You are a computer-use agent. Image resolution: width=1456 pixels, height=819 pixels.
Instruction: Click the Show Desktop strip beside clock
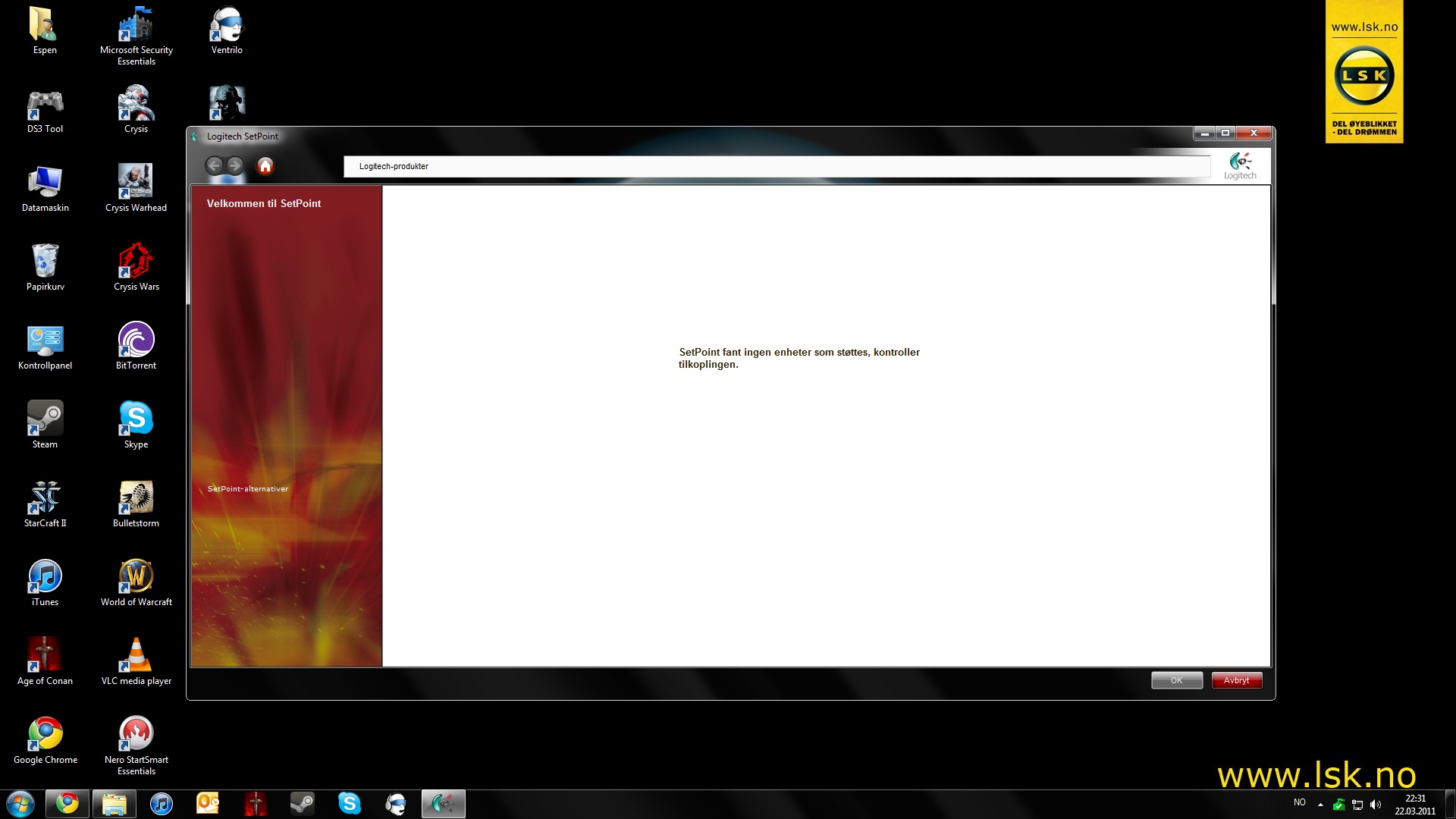coord(1449,804)
